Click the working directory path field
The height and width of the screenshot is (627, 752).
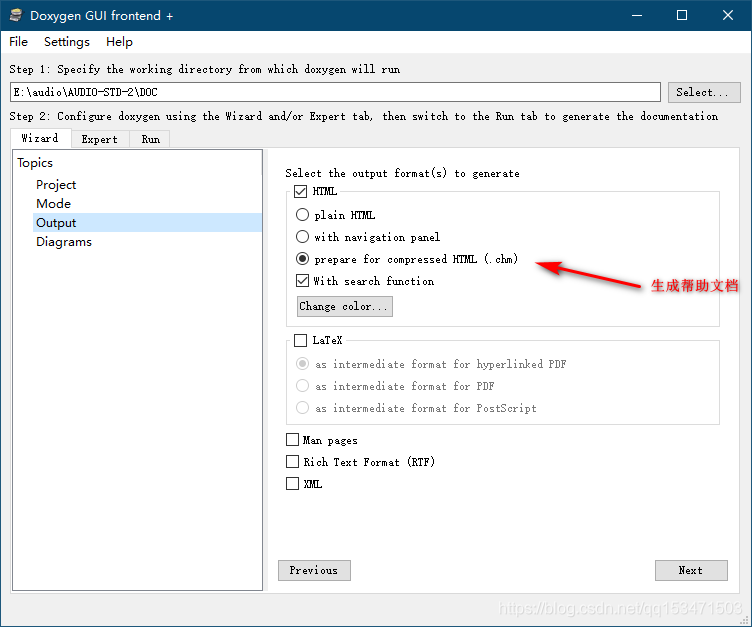[x=335, y=92]
